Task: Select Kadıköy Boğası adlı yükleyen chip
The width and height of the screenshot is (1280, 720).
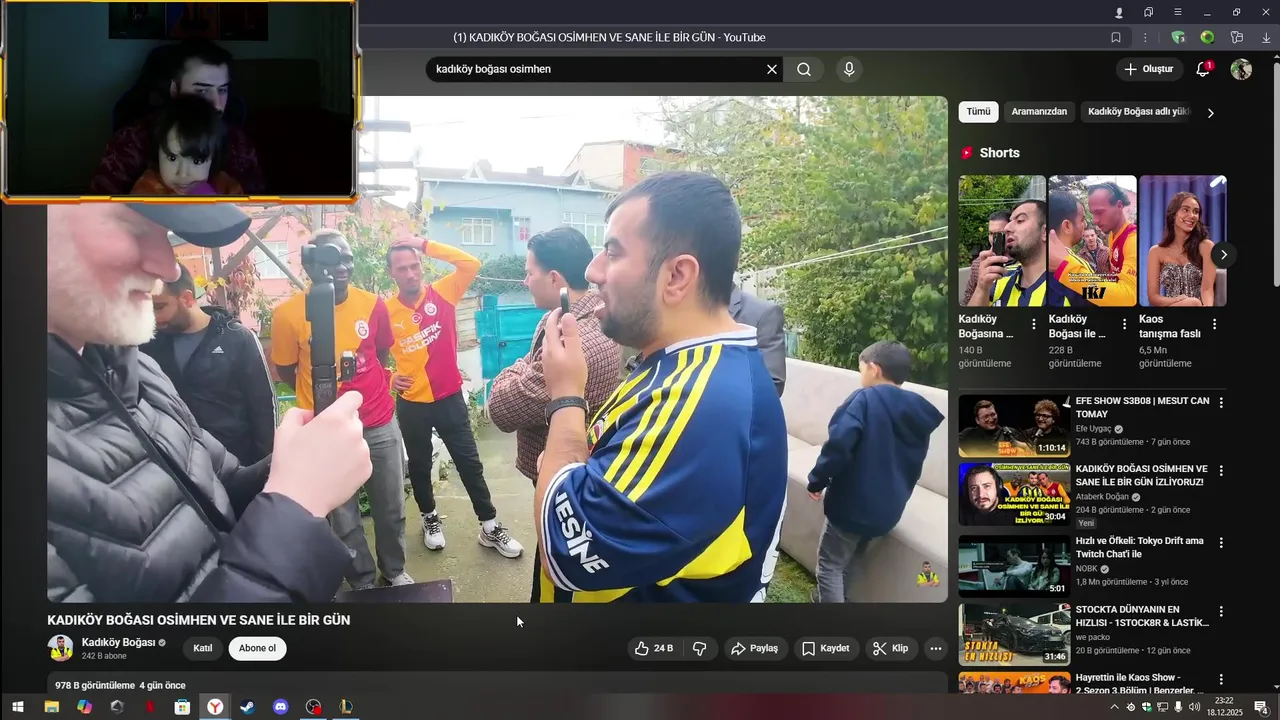Action: [x=1138, y=112]
